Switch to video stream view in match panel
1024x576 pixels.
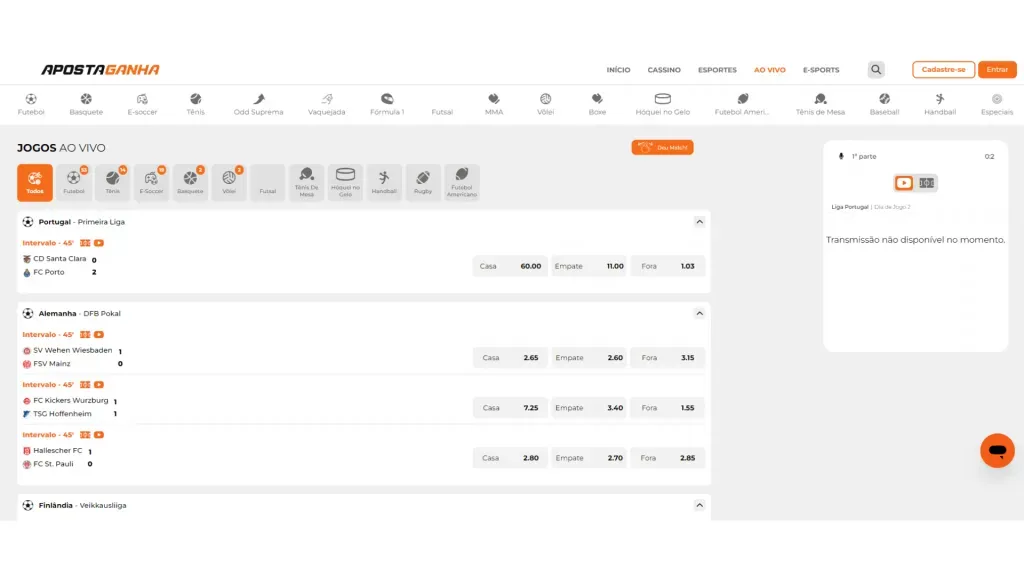903,183
